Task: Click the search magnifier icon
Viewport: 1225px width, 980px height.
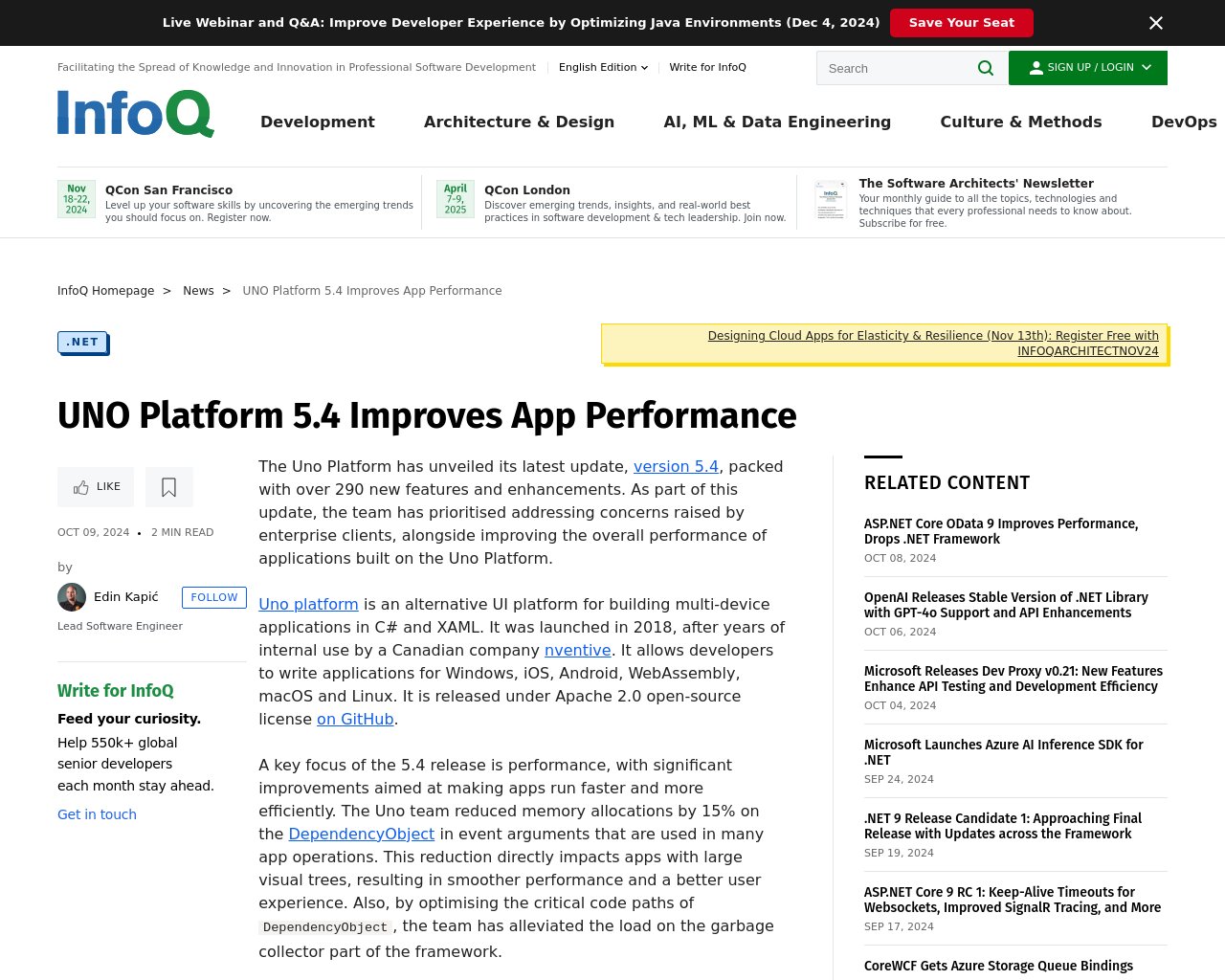Action: pyautogui.click(x=986, y=68)
